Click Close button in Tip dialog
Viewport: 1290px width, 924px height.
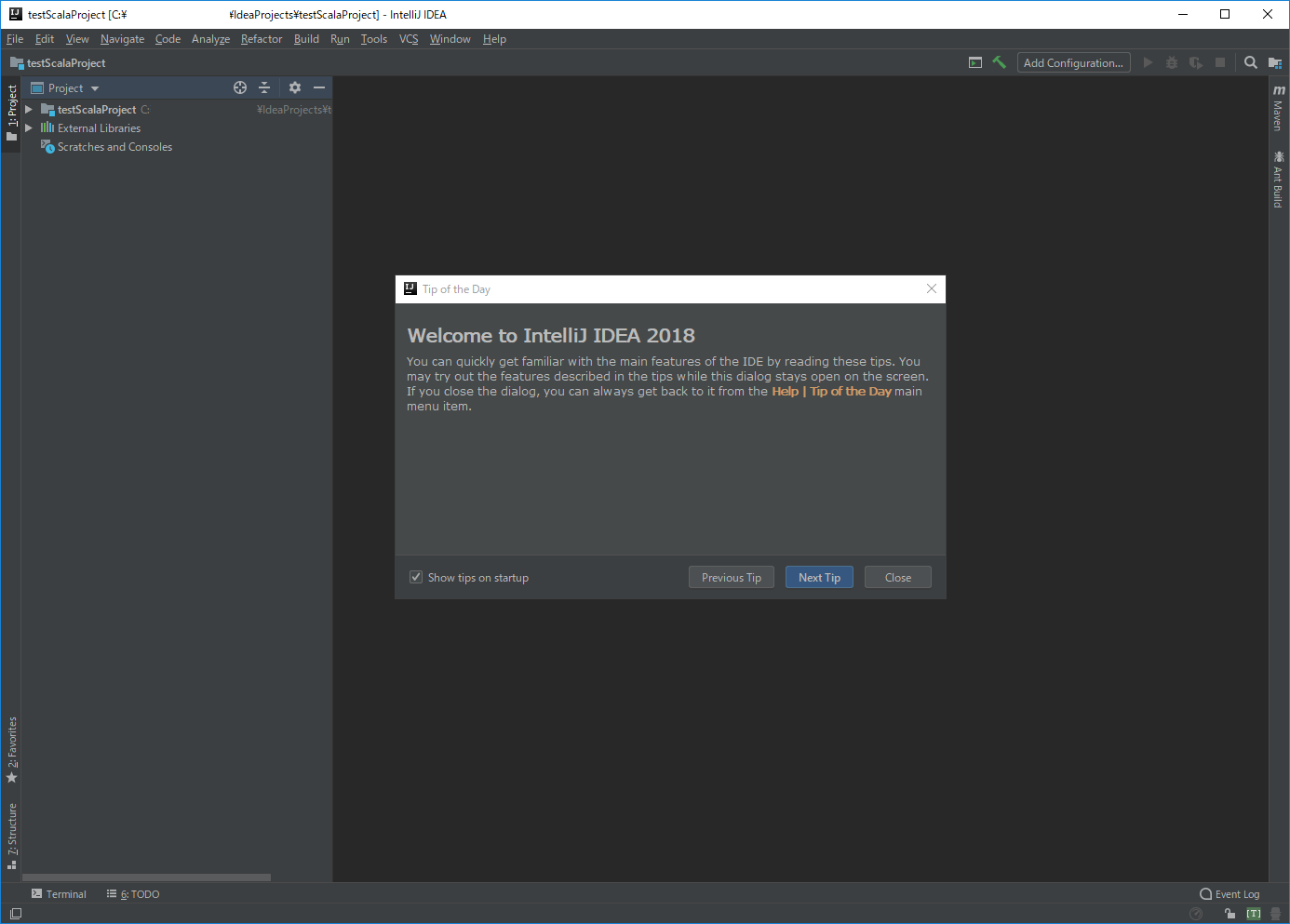pyautogui.click(x=898, y=577)
